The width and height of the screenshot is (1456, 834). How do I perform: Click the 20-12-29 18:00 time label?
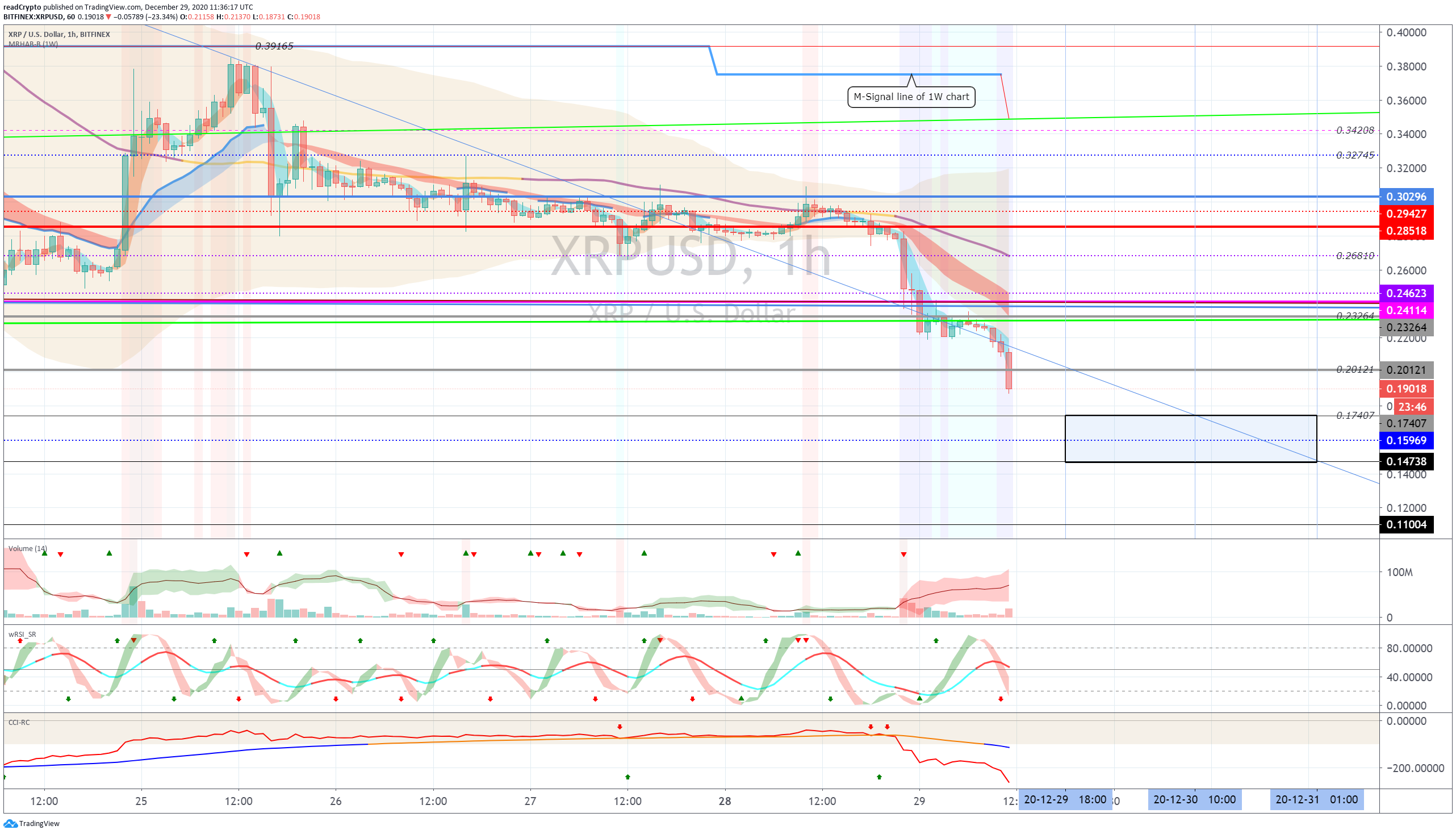click(1064, 800)
